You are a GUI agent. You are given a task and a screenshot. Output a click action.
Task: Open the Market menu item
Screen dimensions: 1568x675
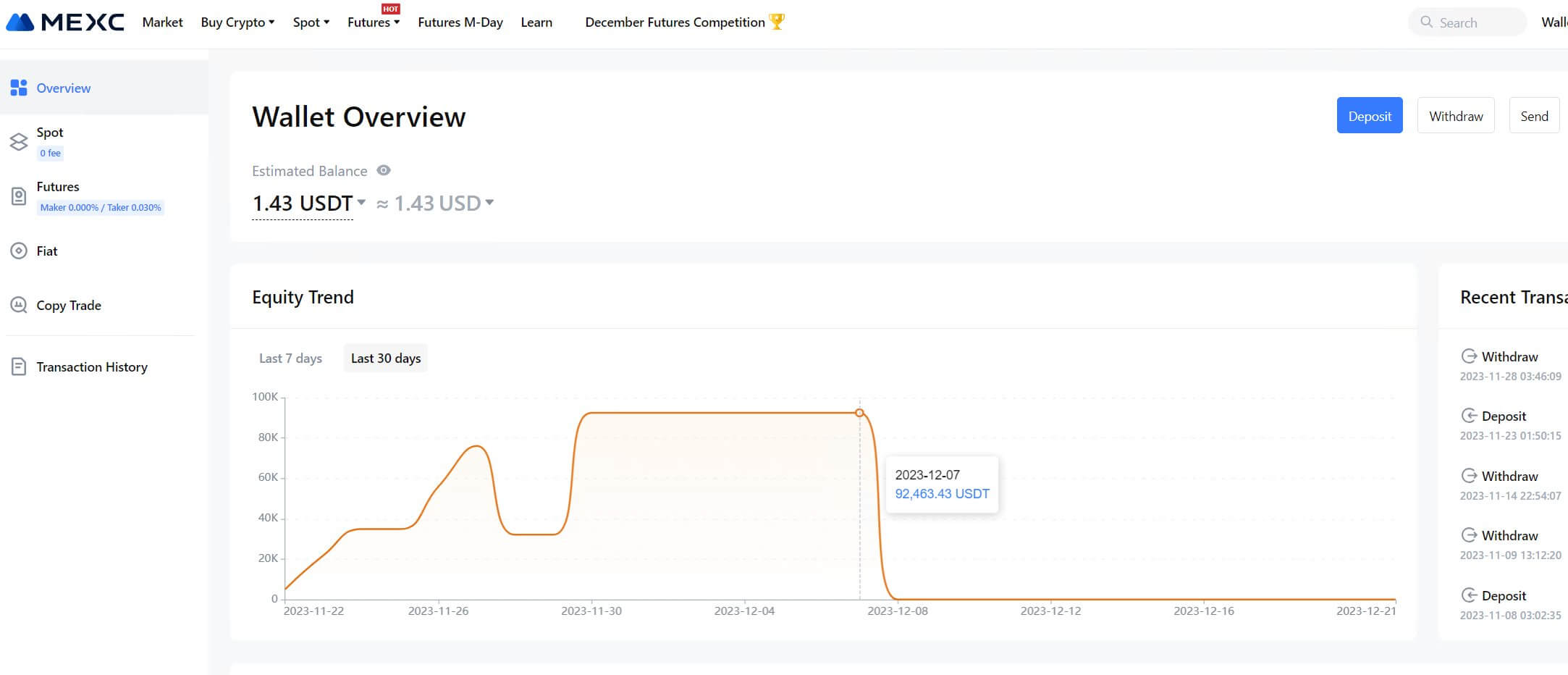click(x=162, y=22)
